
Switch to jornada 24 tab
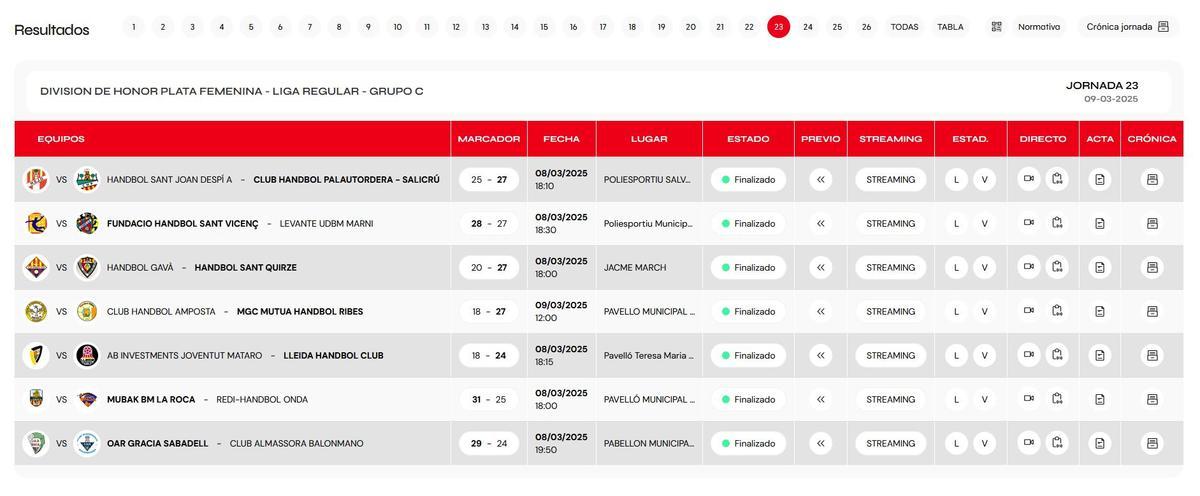(x=808, y=27)
